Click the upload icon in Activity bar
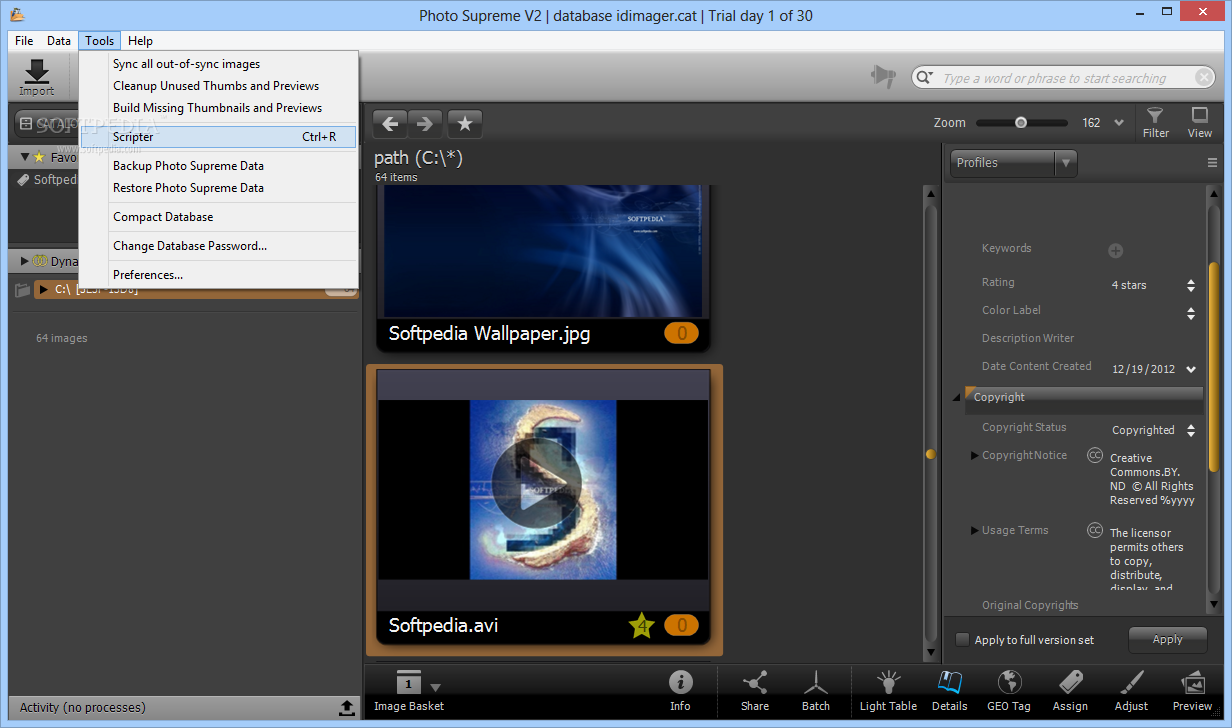The width and height of the screenshot is (1232, 728). tap(346, 707)
